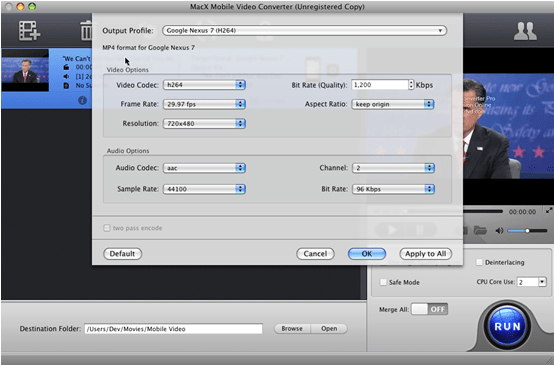The width and height of the screenshot is (554, 365).
Task: Open the Video Codec h264 dropdown
Action: [204, 85]
